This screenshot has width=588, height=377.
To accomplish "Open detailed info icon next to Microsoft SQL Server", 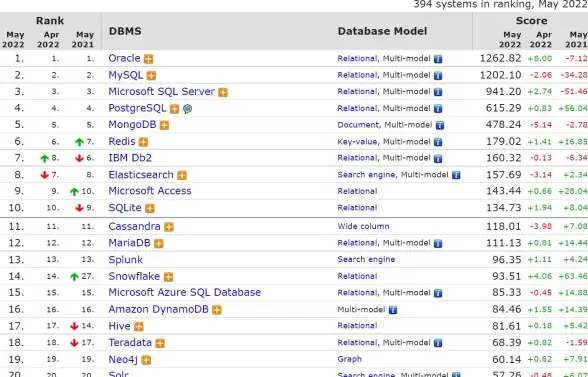I will point(223,92).
